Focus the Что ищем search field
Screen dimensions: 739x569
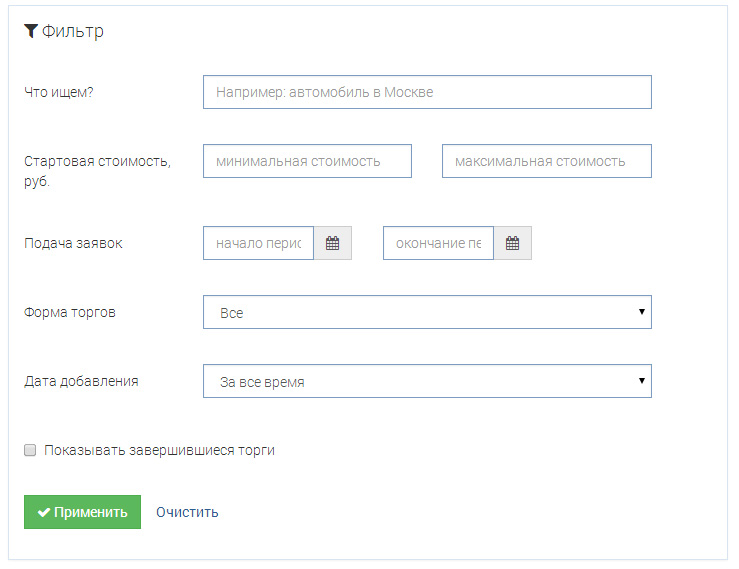point(427,92)
